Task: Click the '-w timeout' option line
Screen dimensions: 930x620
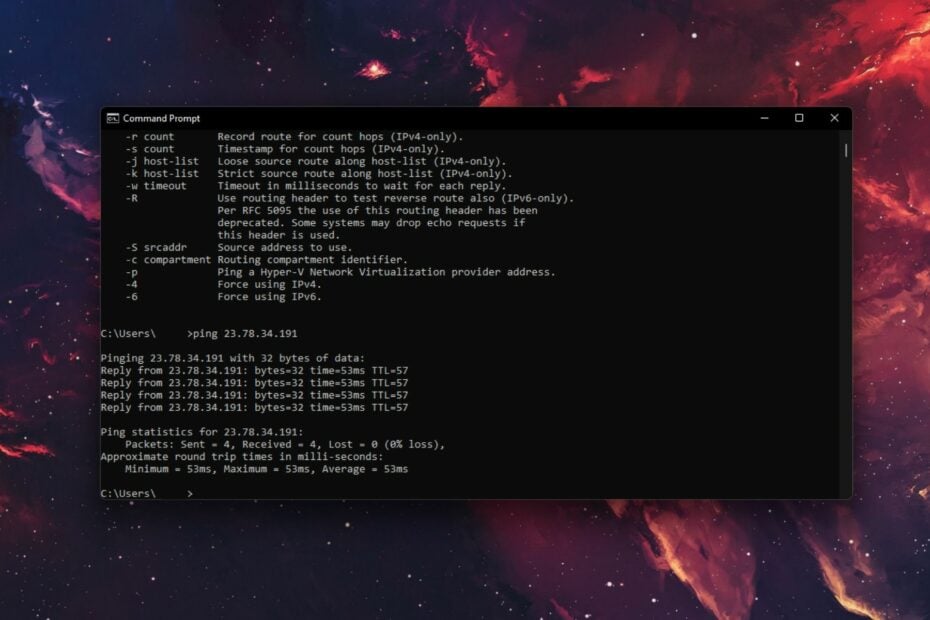Action: point(315,186)
